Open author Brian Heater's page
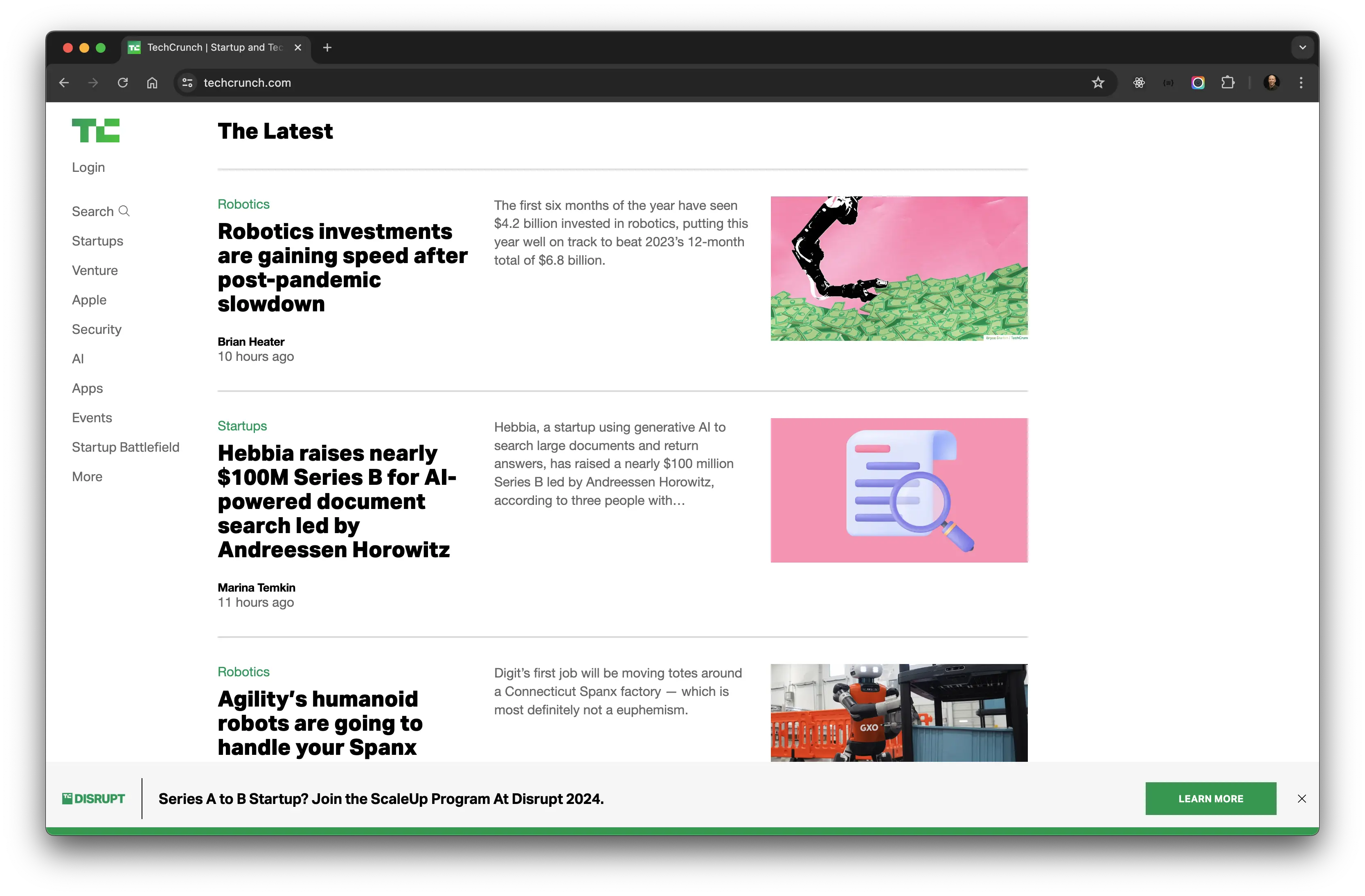Screen dimensions: 1365x896 point(251,342)
